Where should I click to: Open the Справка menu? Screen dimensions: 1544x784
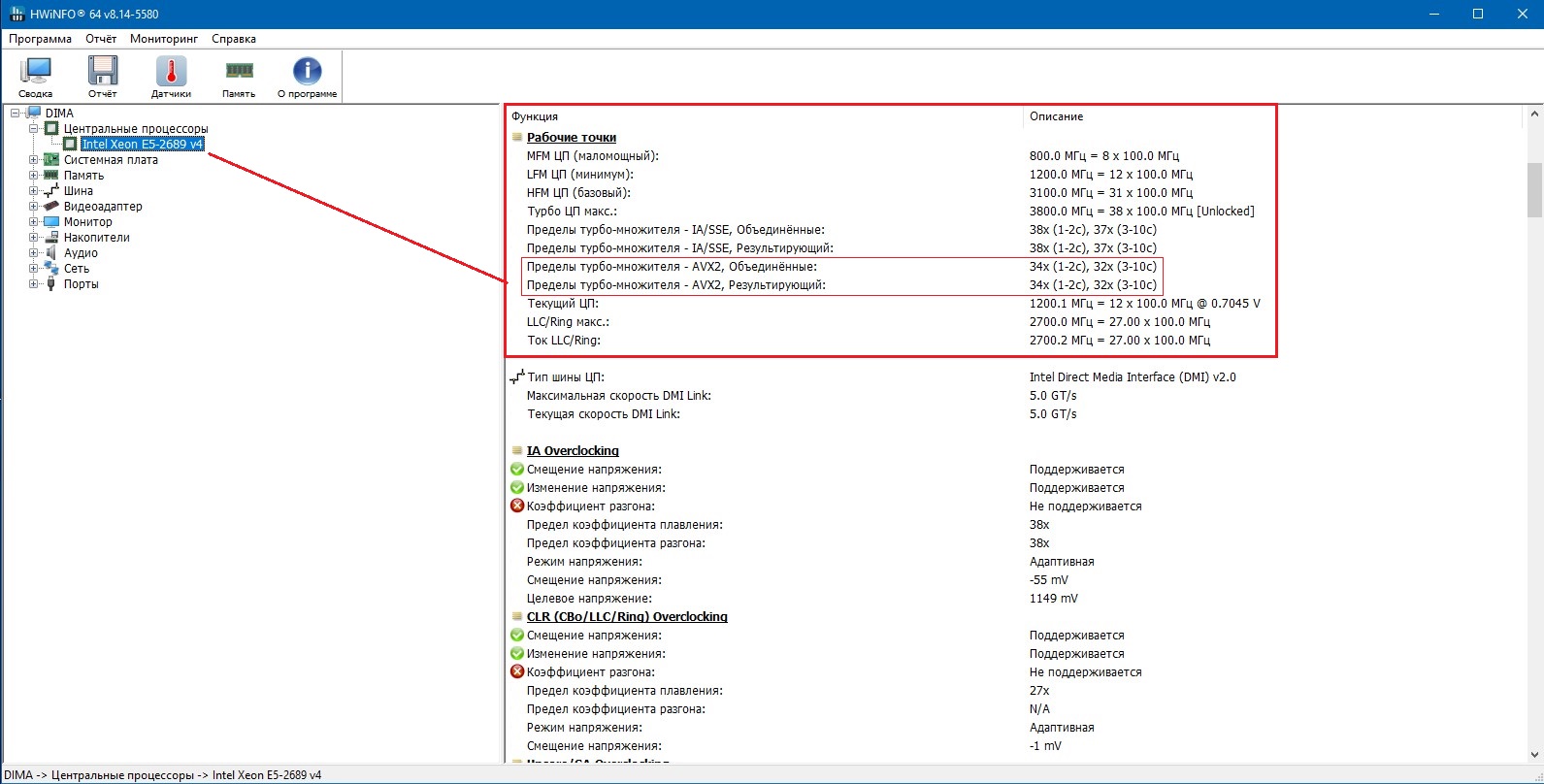coord(234,39)
